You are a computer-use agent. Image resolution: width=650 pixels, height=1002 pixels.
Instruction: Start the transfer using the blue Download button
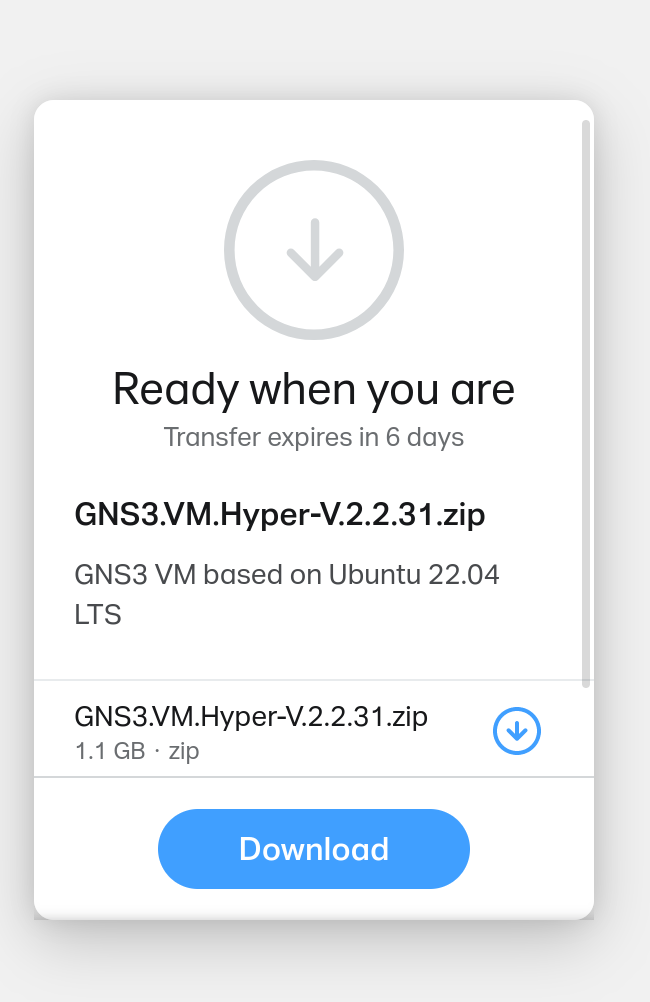(x=313, y=848)
